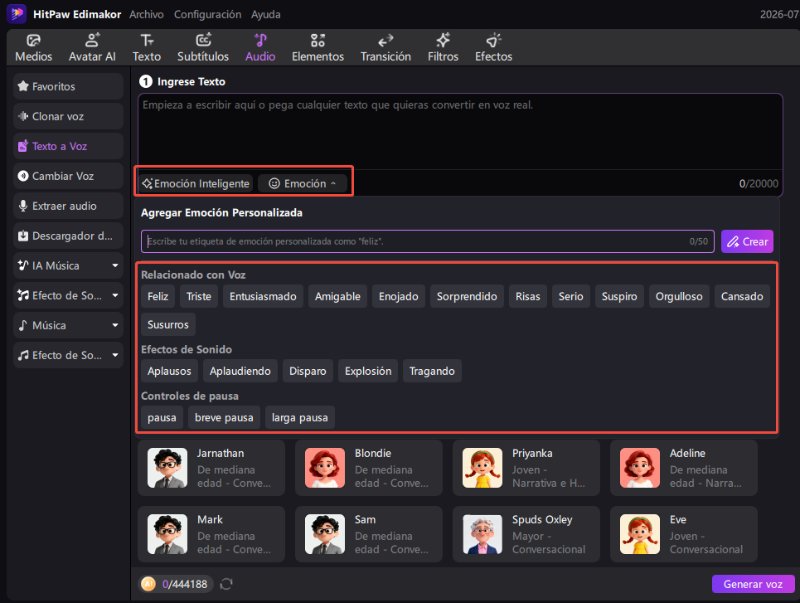
Task: Choose the Sam voice card
Action: pos(368,534)
